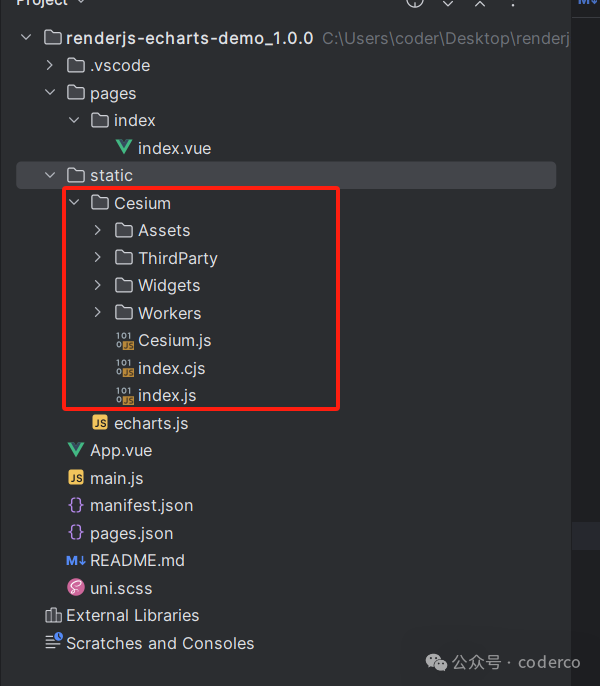600x686 pixels.
Task: Click the Scratches and Consoles icon
Action: [x=54, y=643]
